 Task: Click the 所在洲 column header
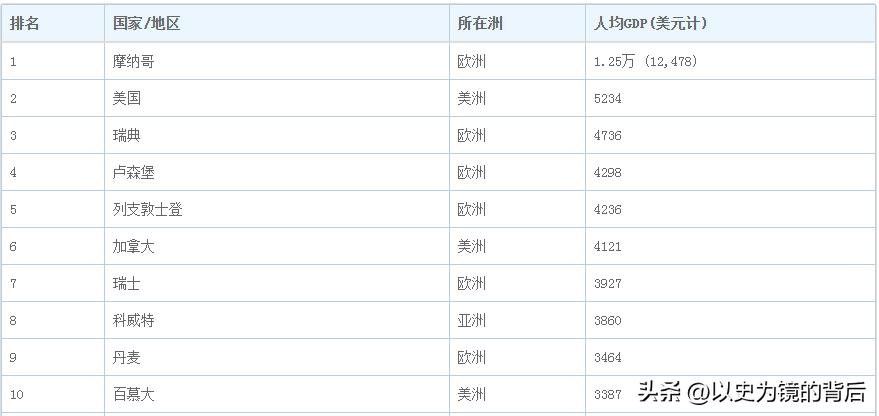point(479,24)
